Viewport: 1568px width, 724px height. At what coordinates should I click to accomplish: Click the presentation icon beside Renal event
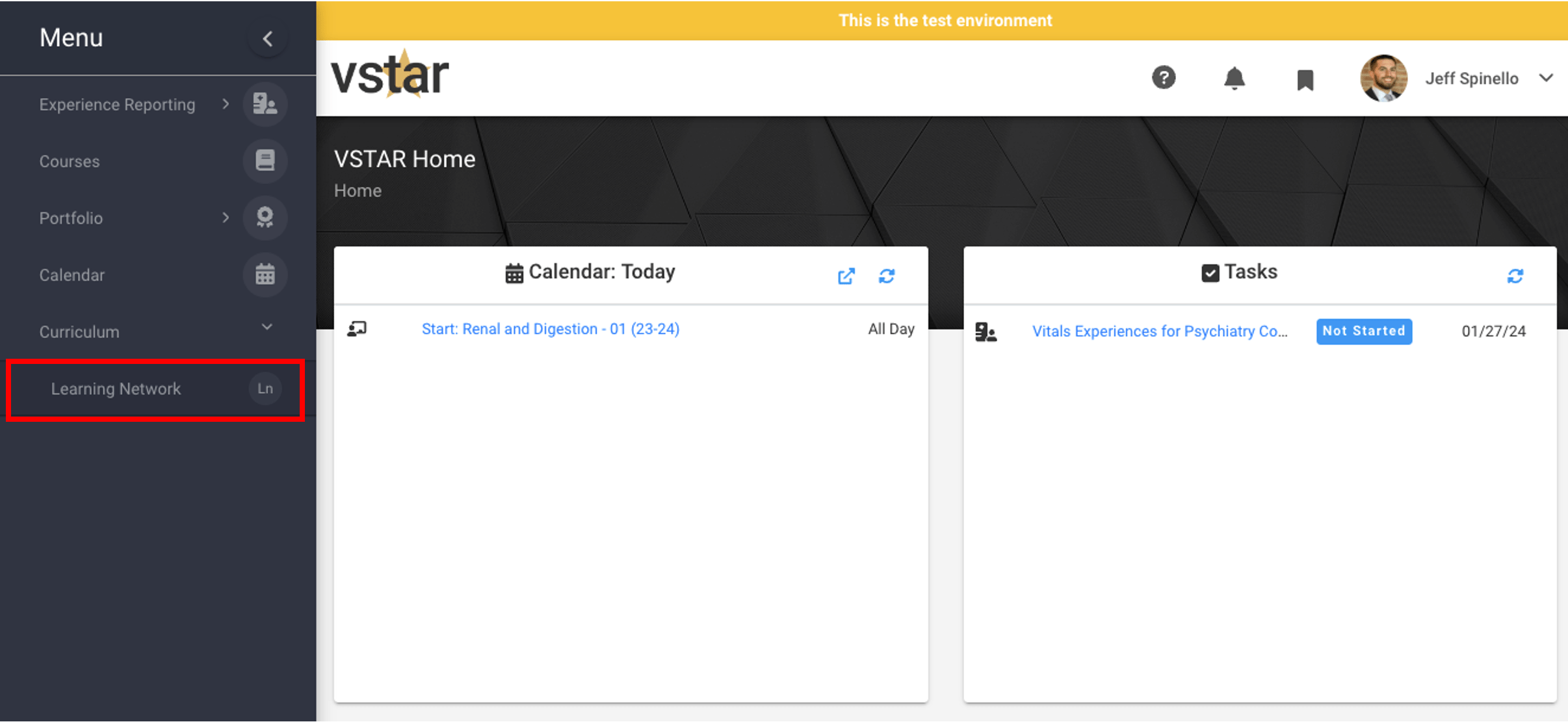[357, 329]
